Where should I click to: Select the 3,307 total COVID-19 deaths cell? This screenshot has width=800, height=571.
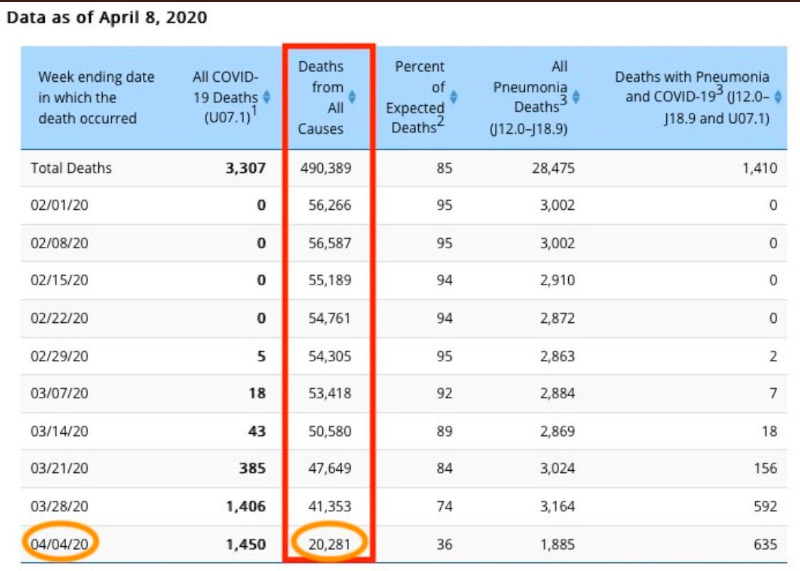(x=246, y=168)
